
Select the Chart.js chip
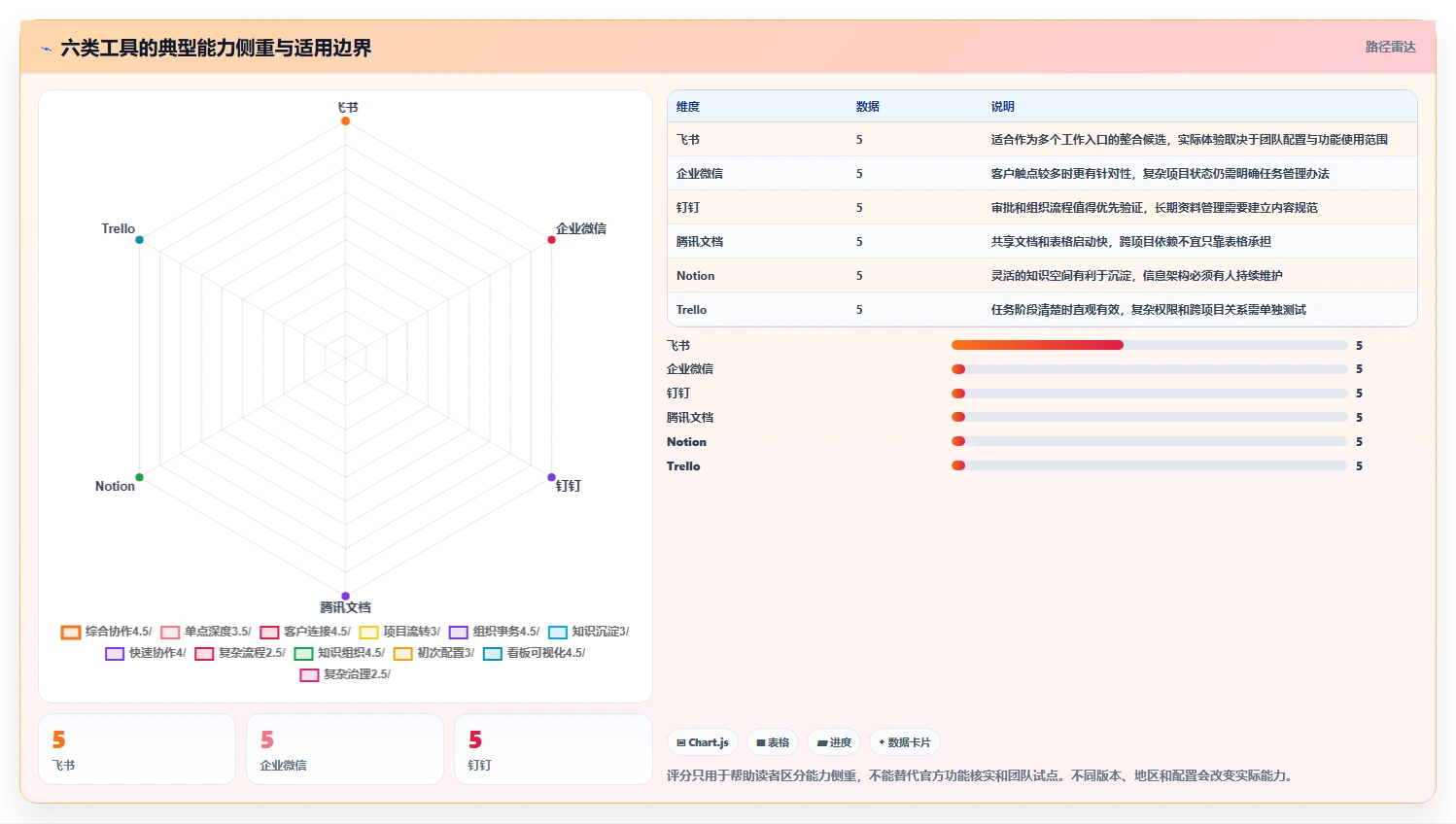[x=703, y=742]
